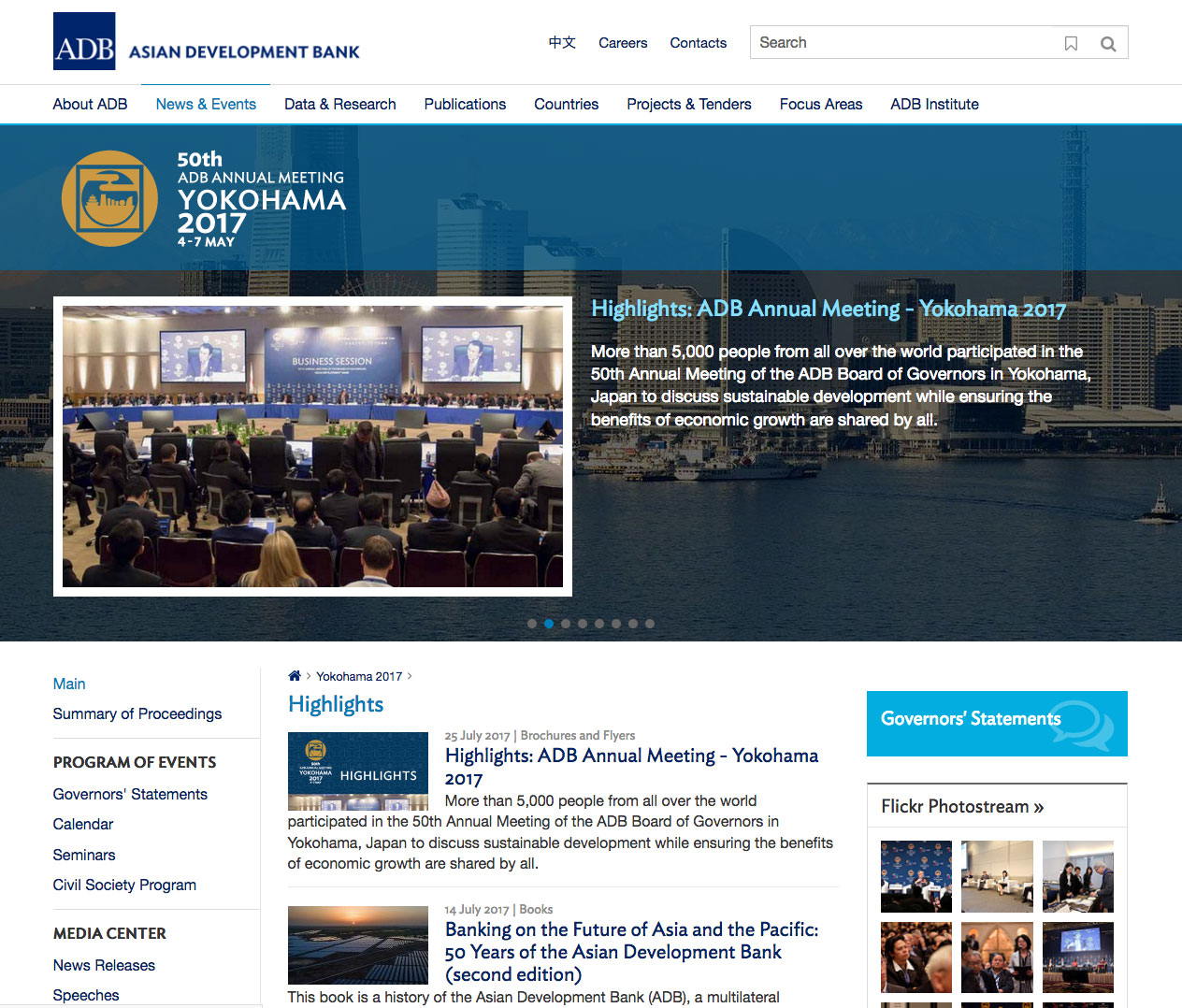The image size is (1182, 1008).
Task: Click the 50th Annual Meeting Yokohama emblem
Action: [109, 198]
